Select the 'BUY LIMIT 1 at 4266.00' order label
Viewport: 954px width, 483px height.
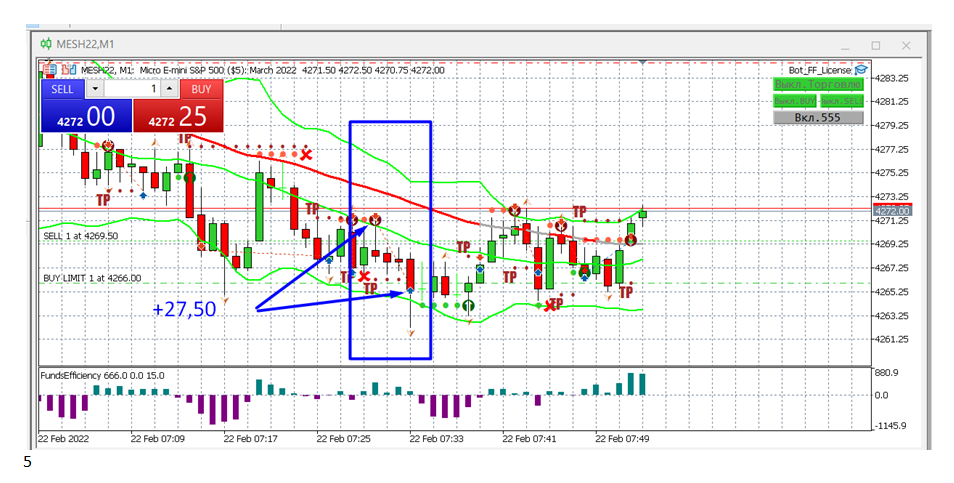[x=92, y=278]
